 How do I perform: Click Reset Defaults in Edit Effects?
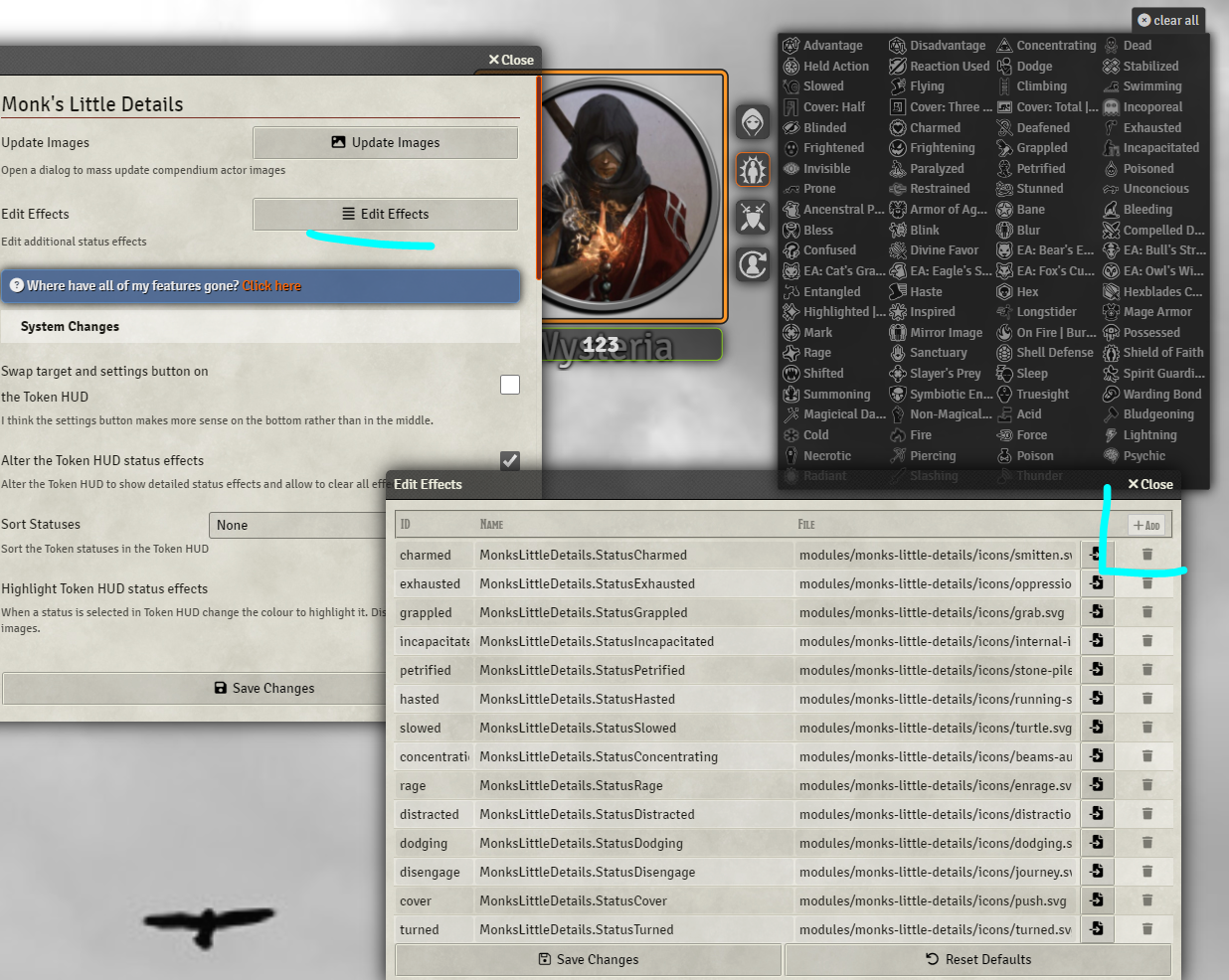(x=977, y=959)
